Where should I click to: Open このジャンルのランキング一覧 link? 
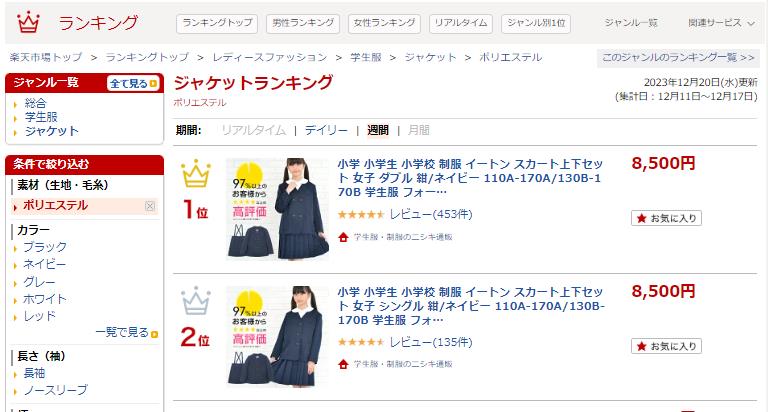click(x=678, y=57)
